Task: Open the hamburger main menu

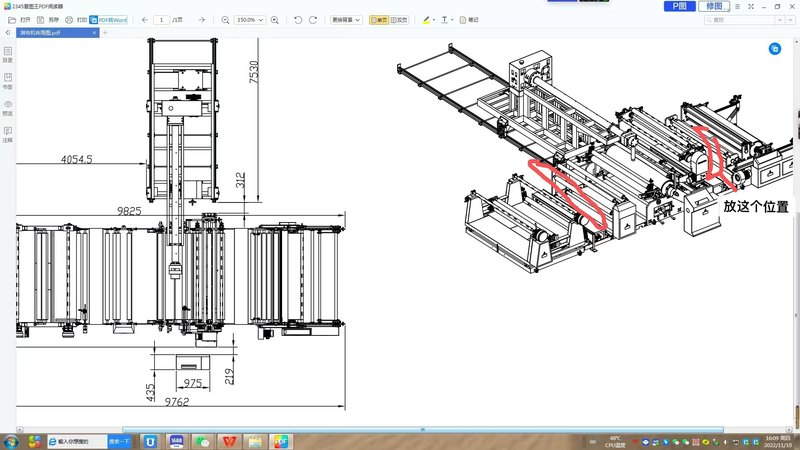Action: [x=737, y=7]
